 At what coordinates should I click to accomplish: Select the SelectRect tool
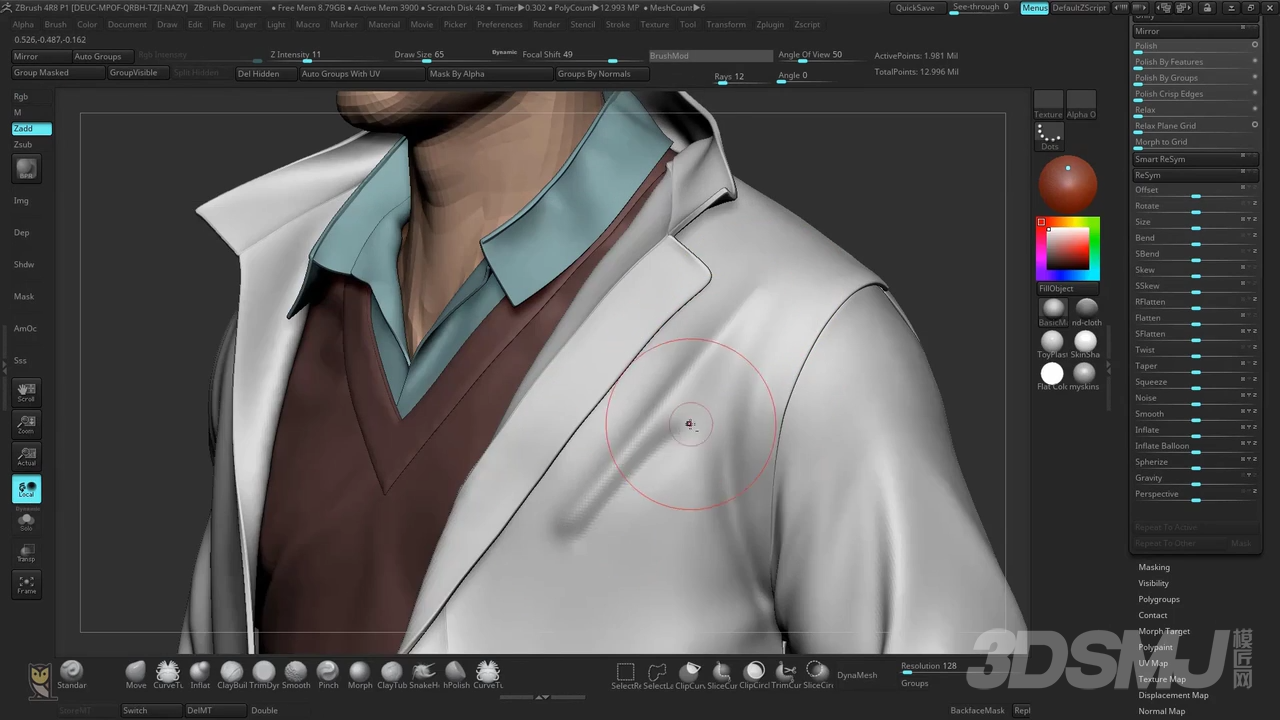coord(626,675)
